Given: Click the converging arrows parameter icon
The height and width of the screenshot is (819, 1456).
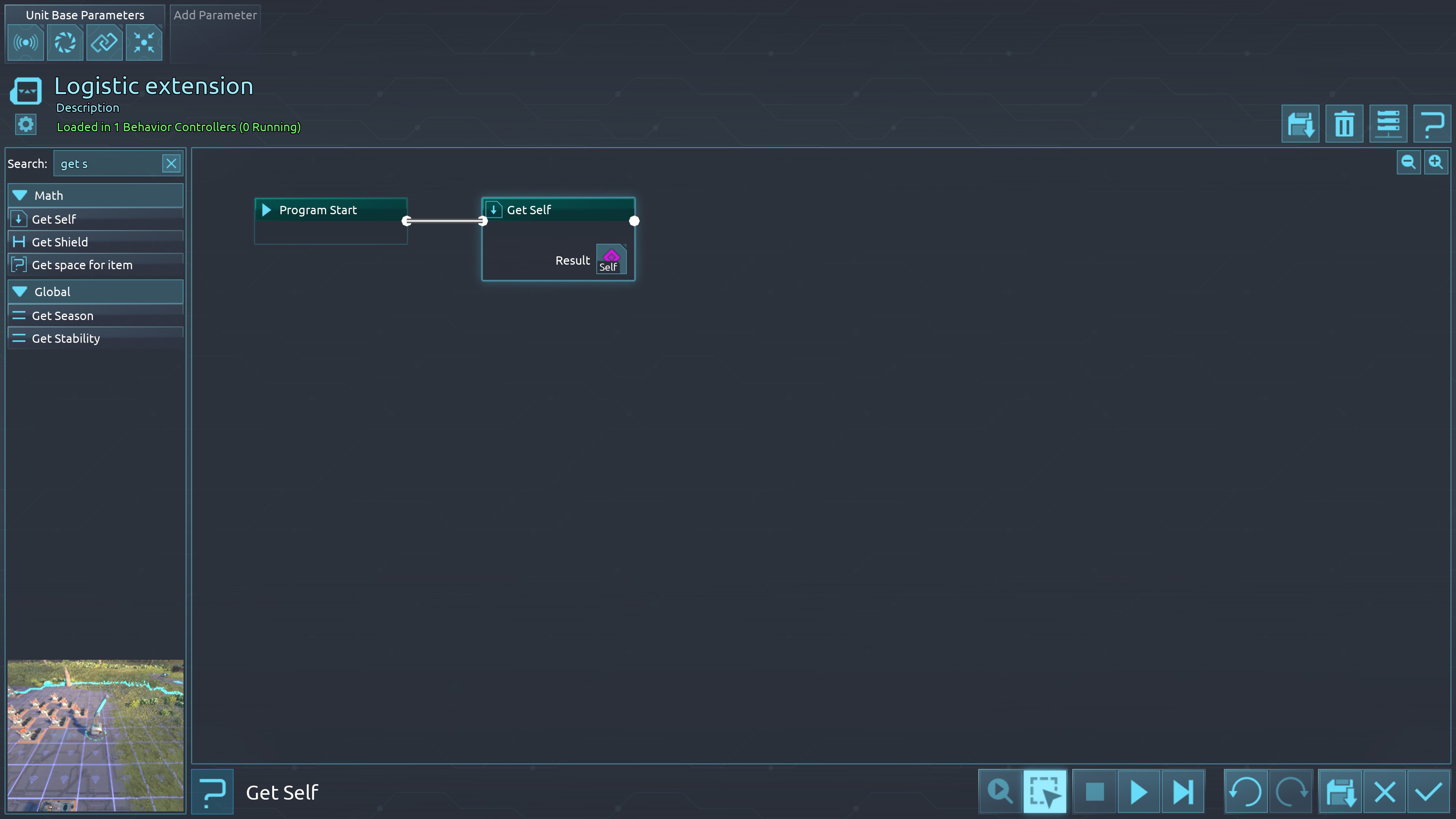Looking at the screenshot, I should [144, 42].
